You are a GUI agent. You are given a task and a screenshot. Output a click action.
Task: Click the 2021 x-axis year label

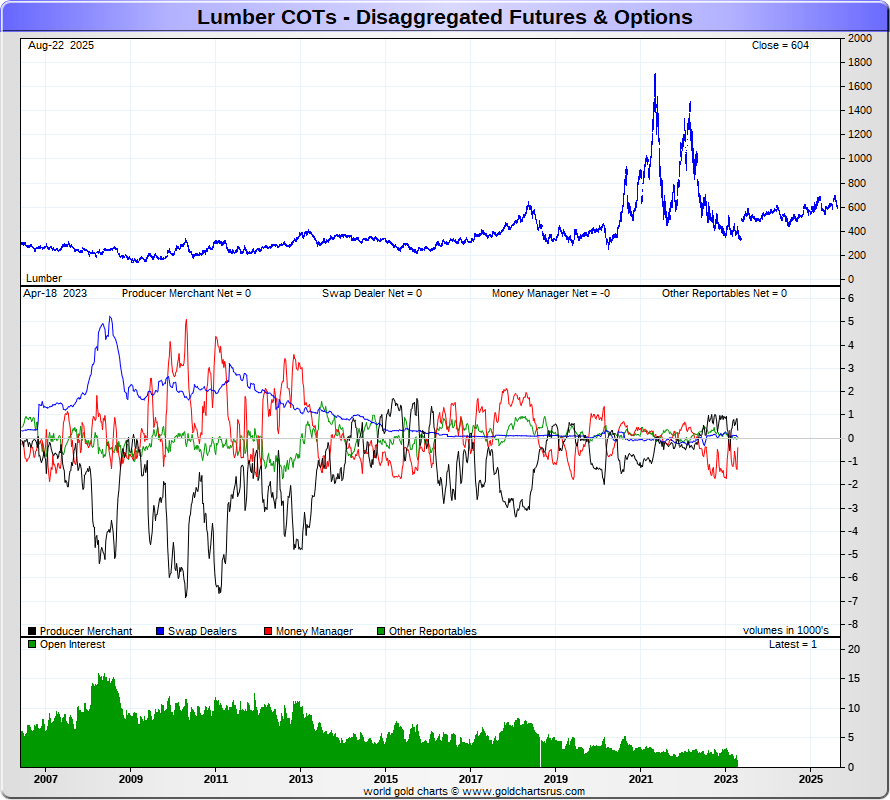[x=641, y=779]
